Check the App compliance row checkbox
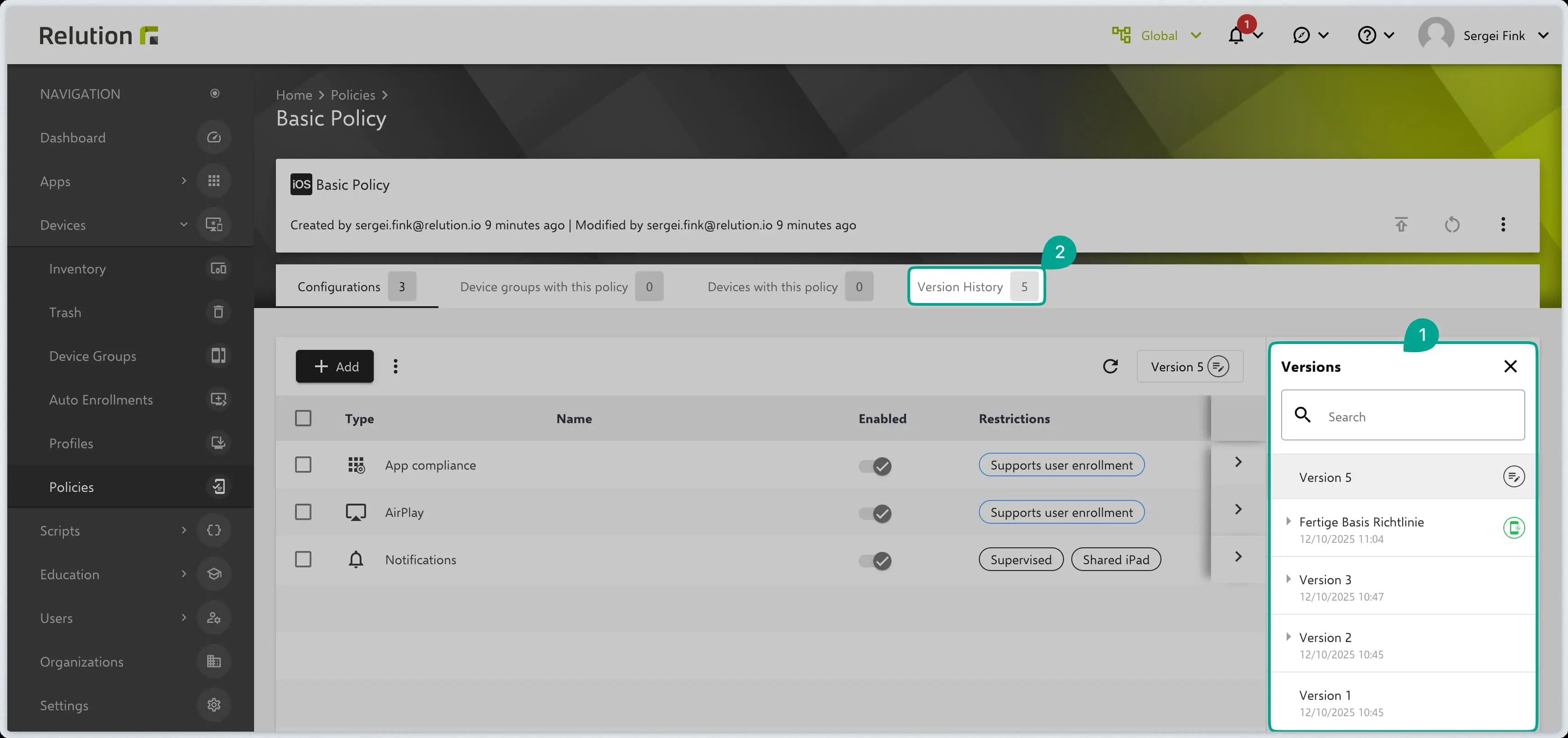 (x=303, y=465)
